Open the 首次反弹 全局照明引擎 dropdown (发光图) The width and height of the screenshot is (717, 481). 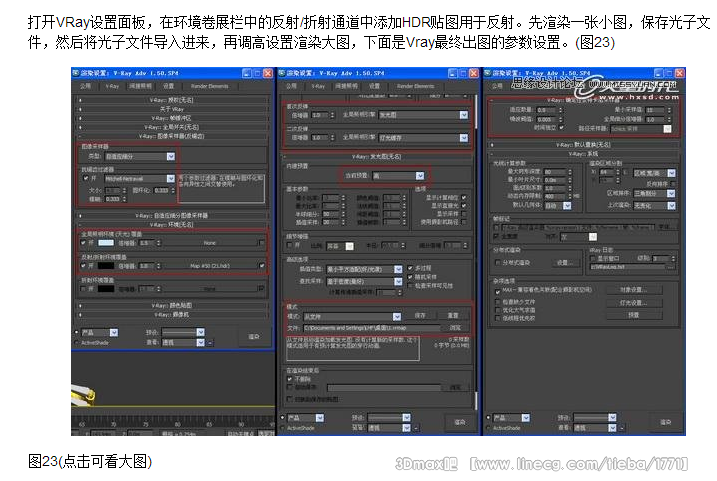423,115
